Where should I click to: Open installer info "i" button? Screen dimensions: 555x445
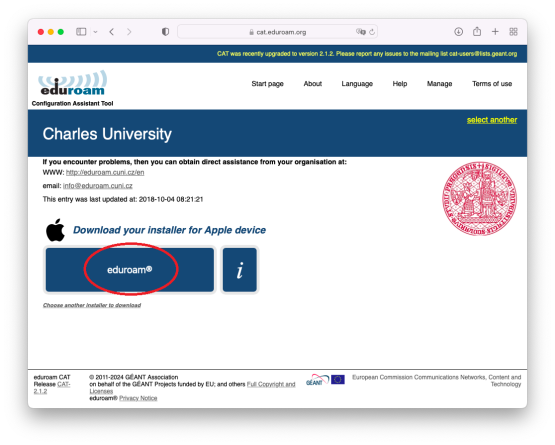[240, 270]
